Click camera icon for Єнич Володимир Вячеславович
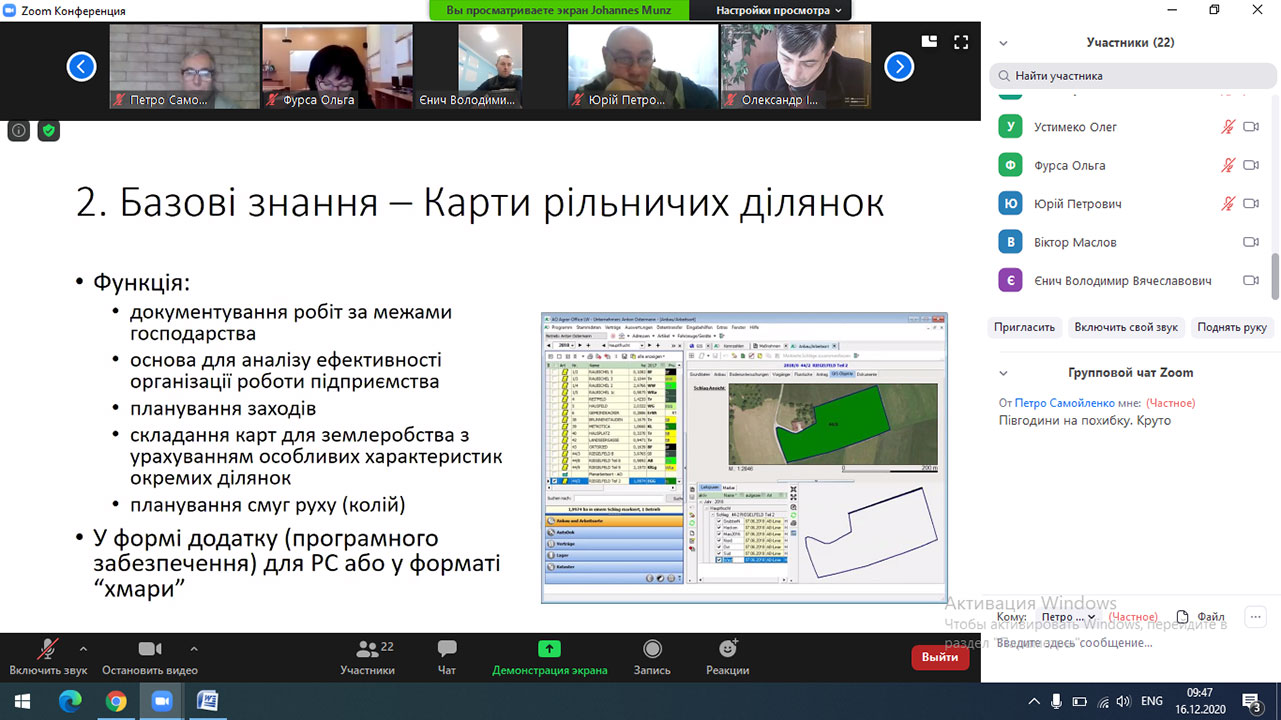 coord(1251,281)
